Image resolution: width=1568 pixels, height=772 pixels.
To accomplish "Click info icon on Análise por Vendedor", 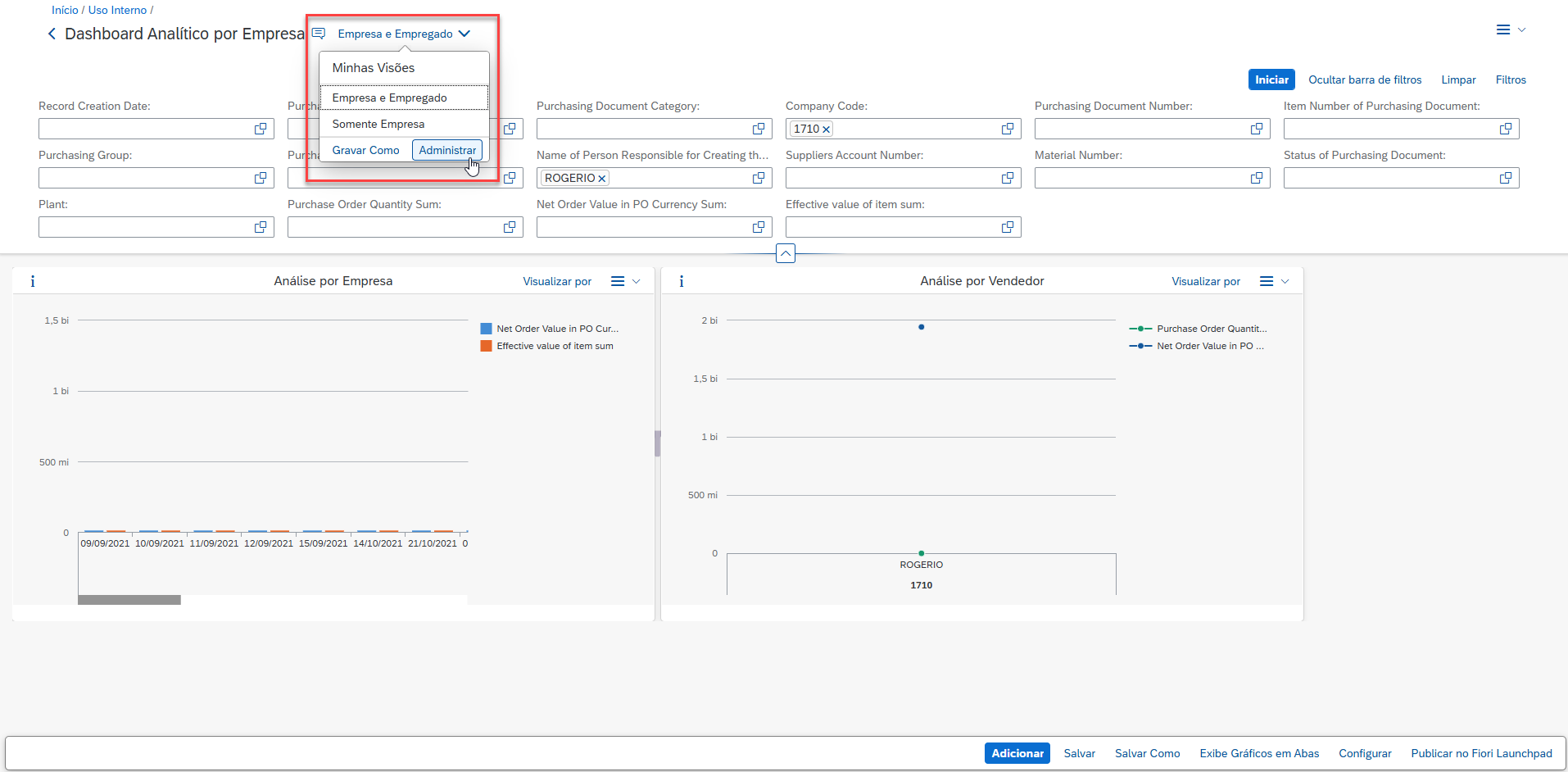I will click(x=682, y=281).
